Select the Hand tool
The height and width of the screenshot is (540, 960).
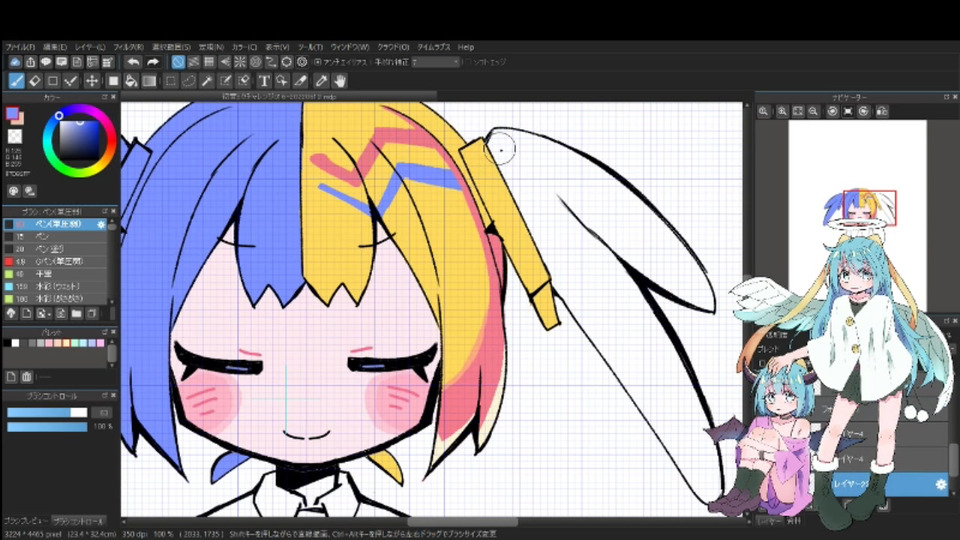pos(340,81)
